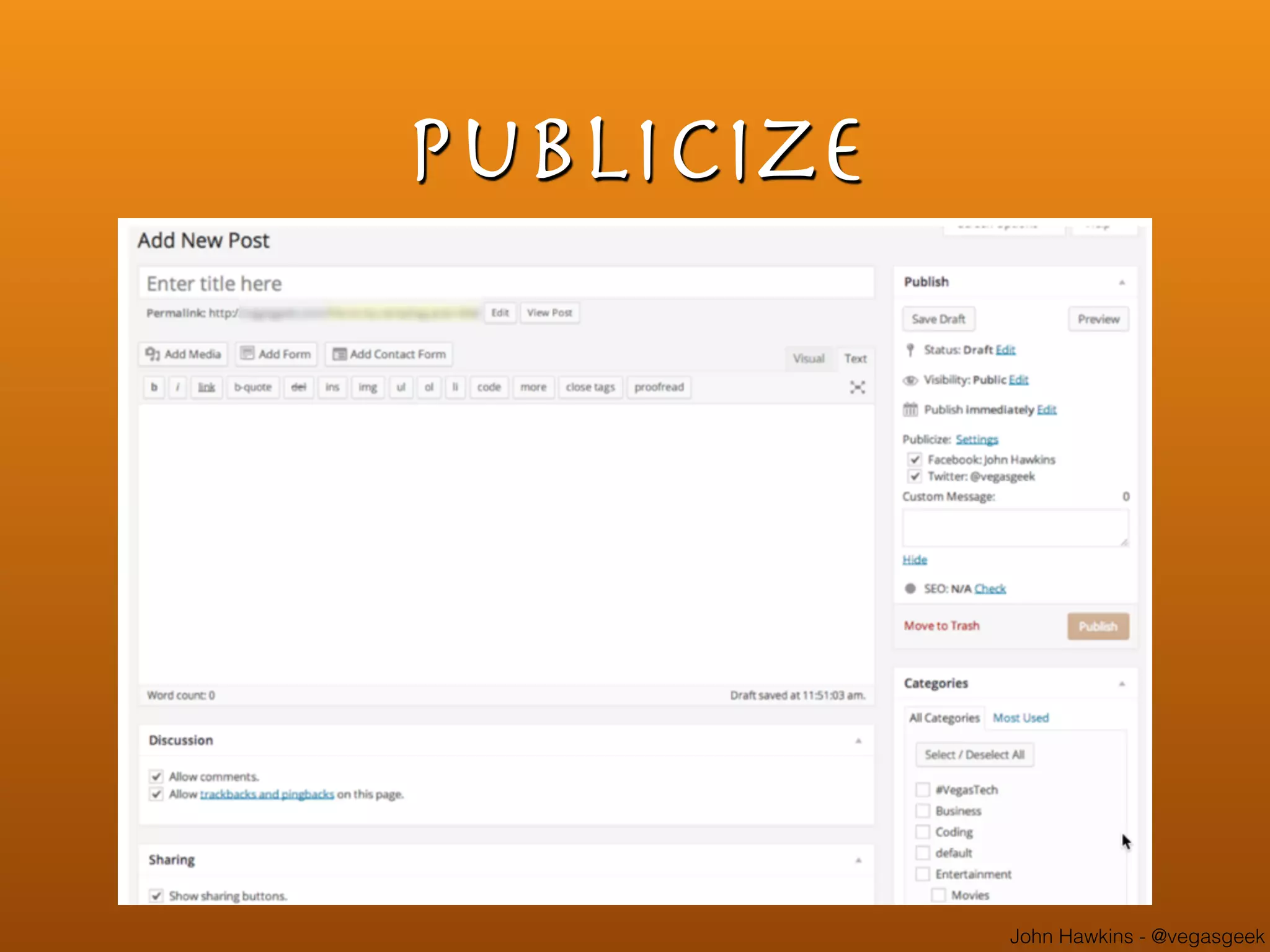This screenshot has width=1270, height=952.
Task: Click the Add Contact Form button
Action: (x=389, y=354)
